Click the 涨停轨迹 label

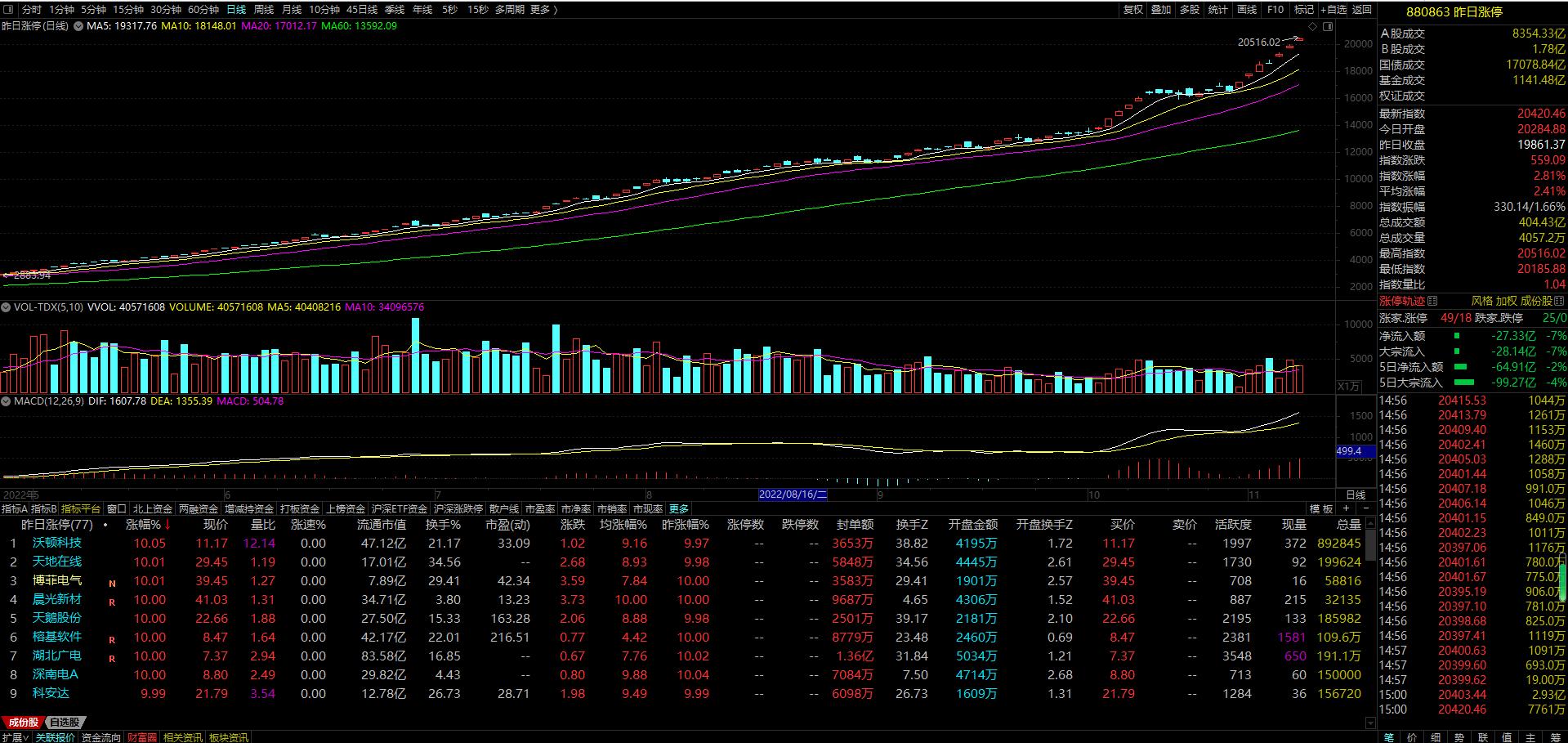point(1402,302)
